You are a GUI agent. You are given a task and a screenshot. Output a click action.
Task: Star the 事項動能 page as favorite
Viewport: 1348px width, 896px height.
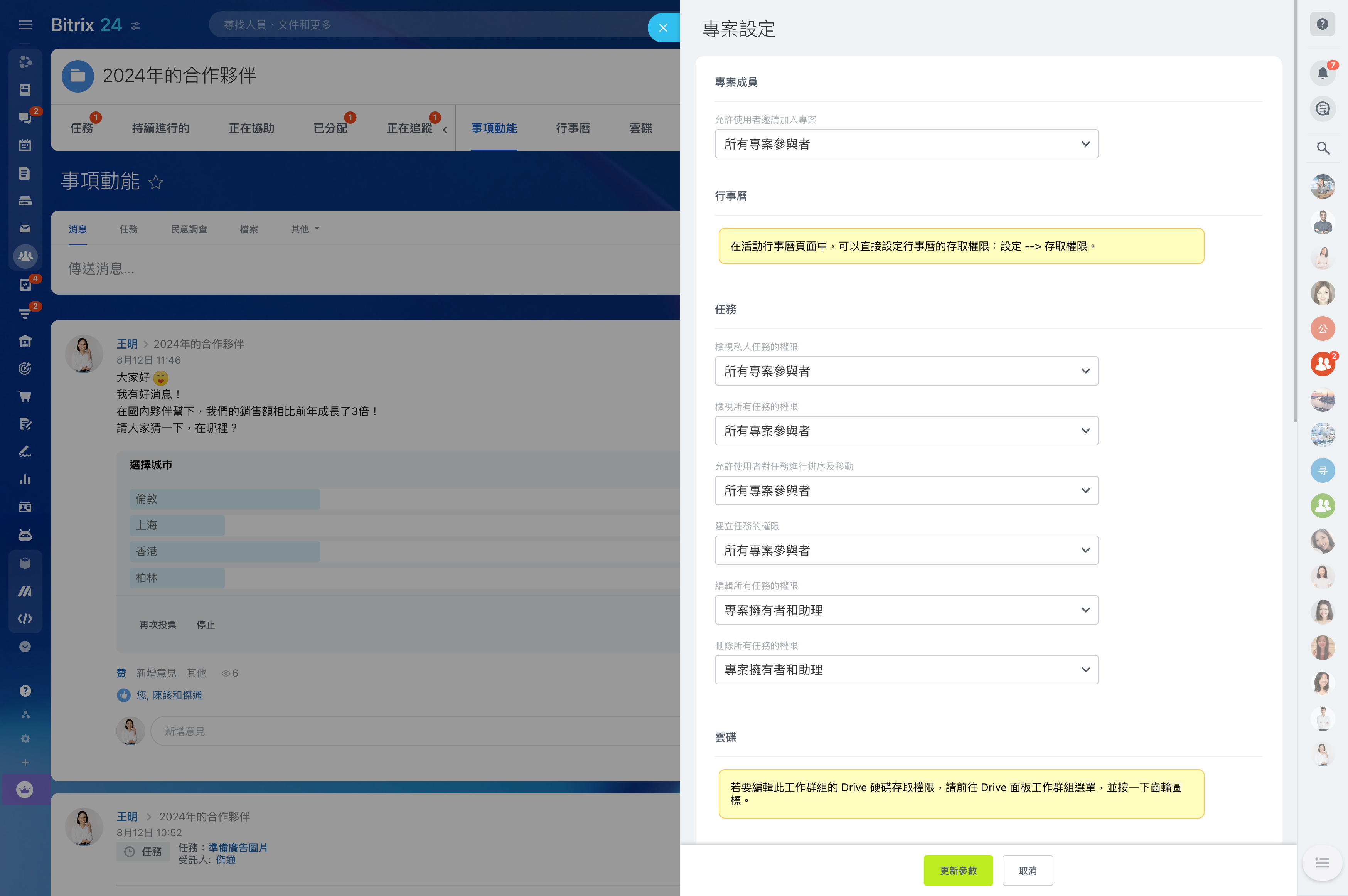tap(155, 182)
